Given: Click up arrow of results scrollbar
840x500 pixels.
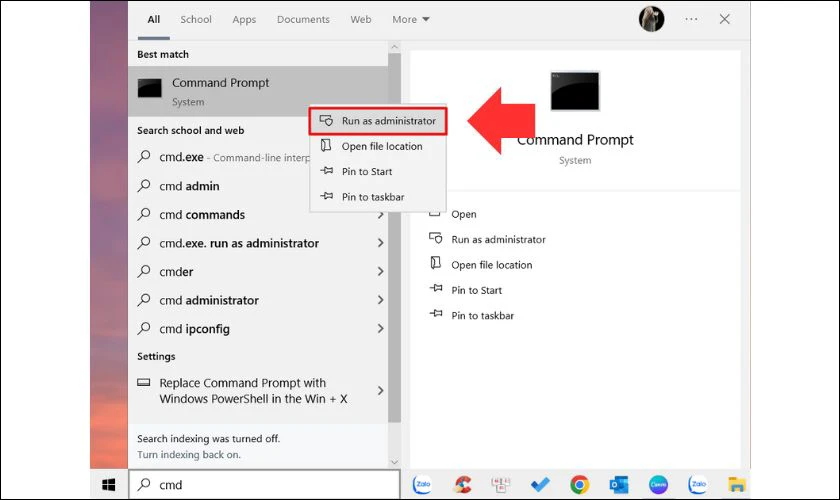Looking at the screenshot, I should pyautogui.click(x=395, y=47).
